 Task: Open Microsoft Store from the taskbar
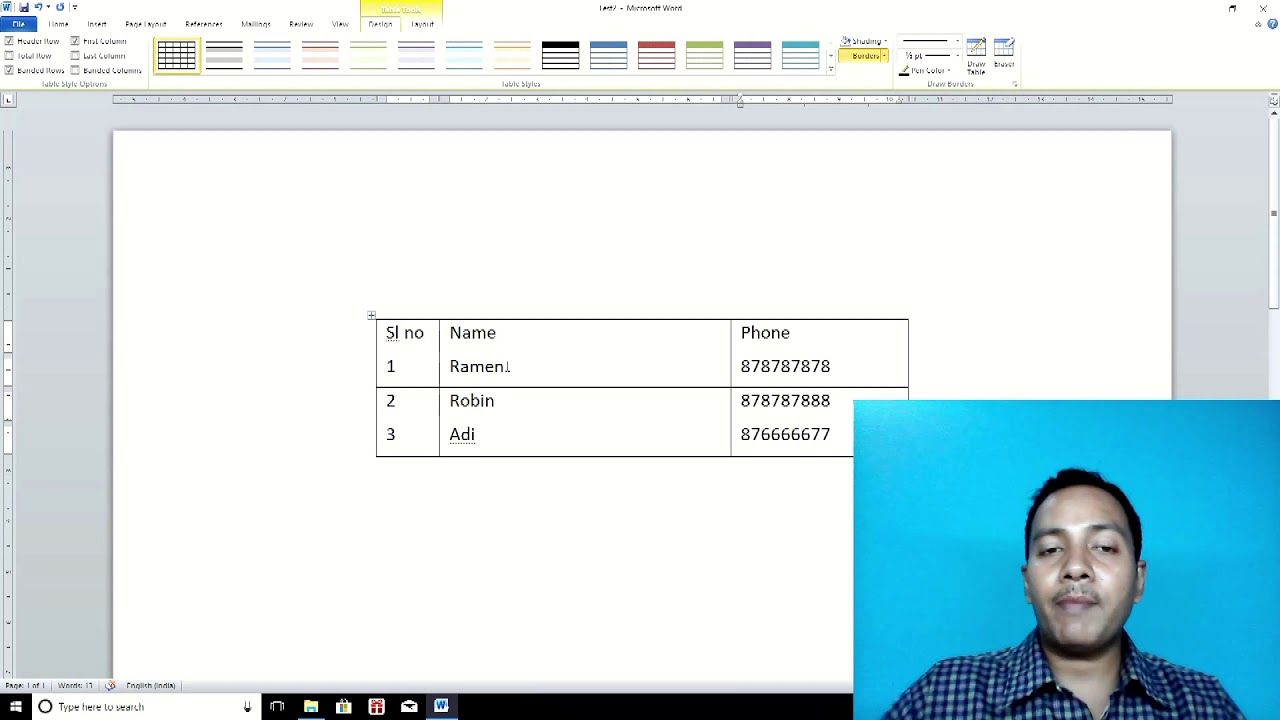click(x=344, y=707)
